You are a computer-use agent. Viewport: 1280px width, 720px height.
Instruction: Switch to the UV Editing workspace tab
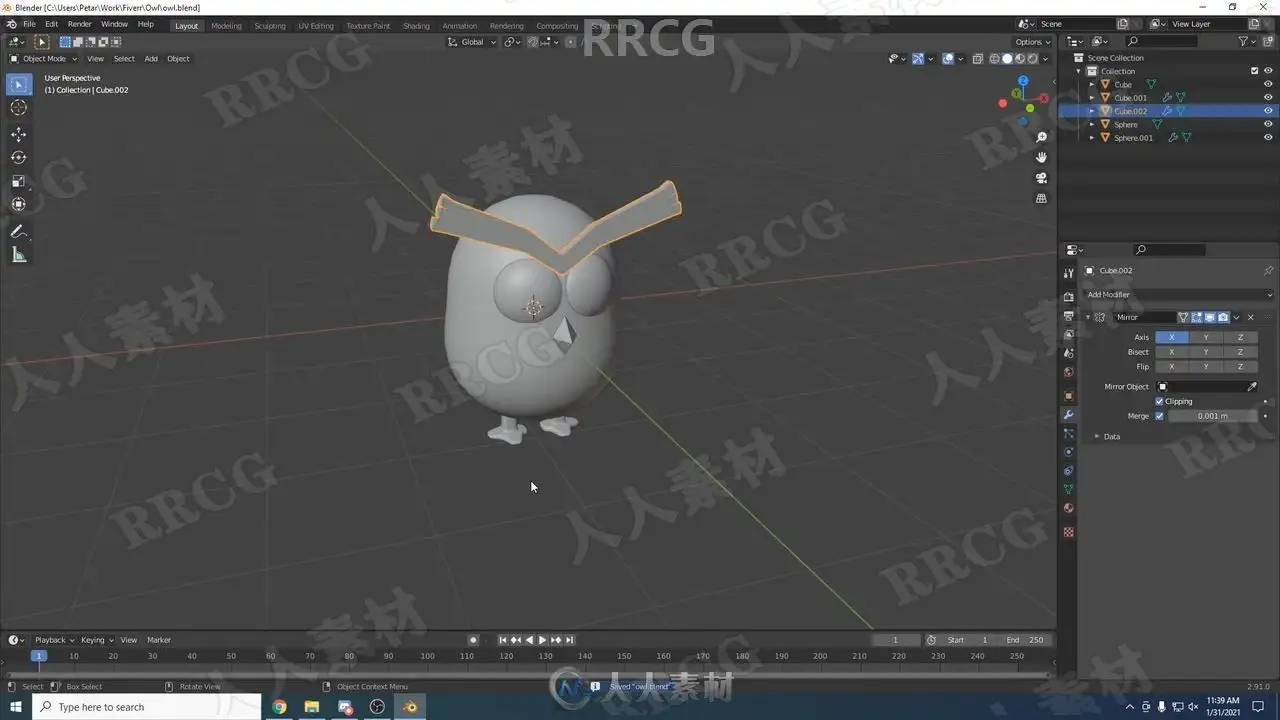(316, 26)
